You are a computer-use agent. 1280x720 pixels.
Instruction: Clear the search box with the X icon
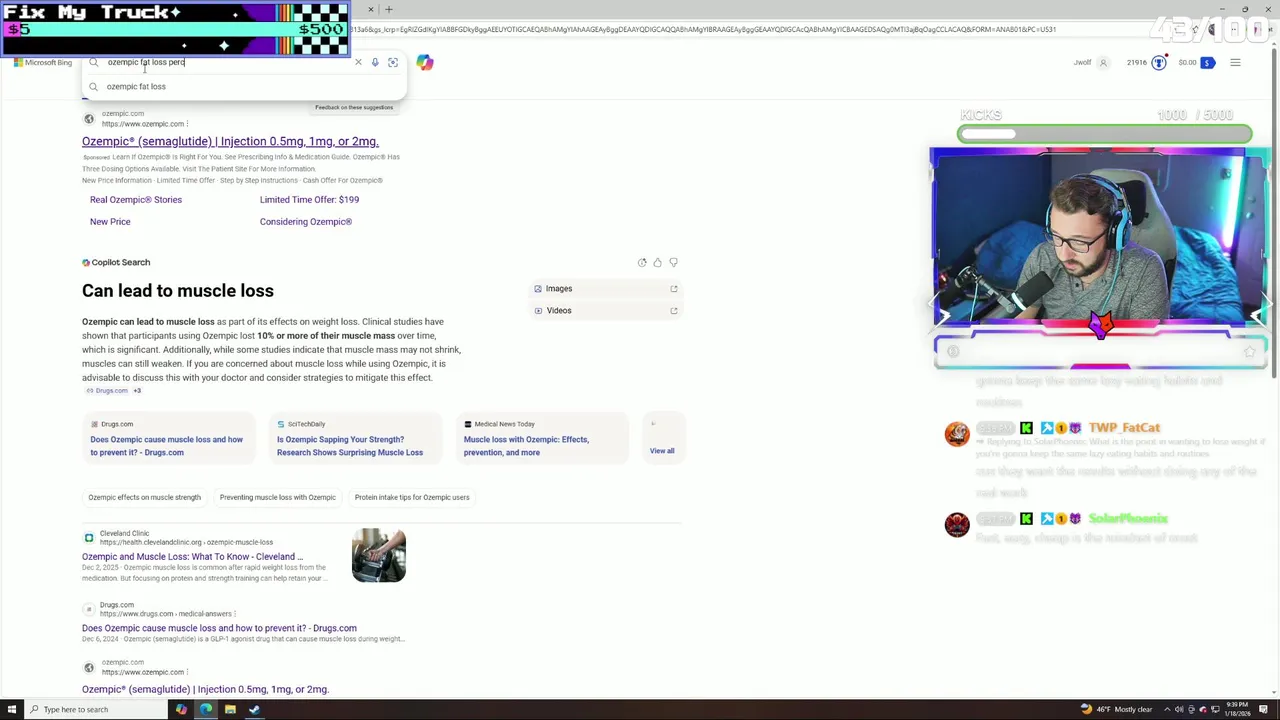(x=358, y=62)
